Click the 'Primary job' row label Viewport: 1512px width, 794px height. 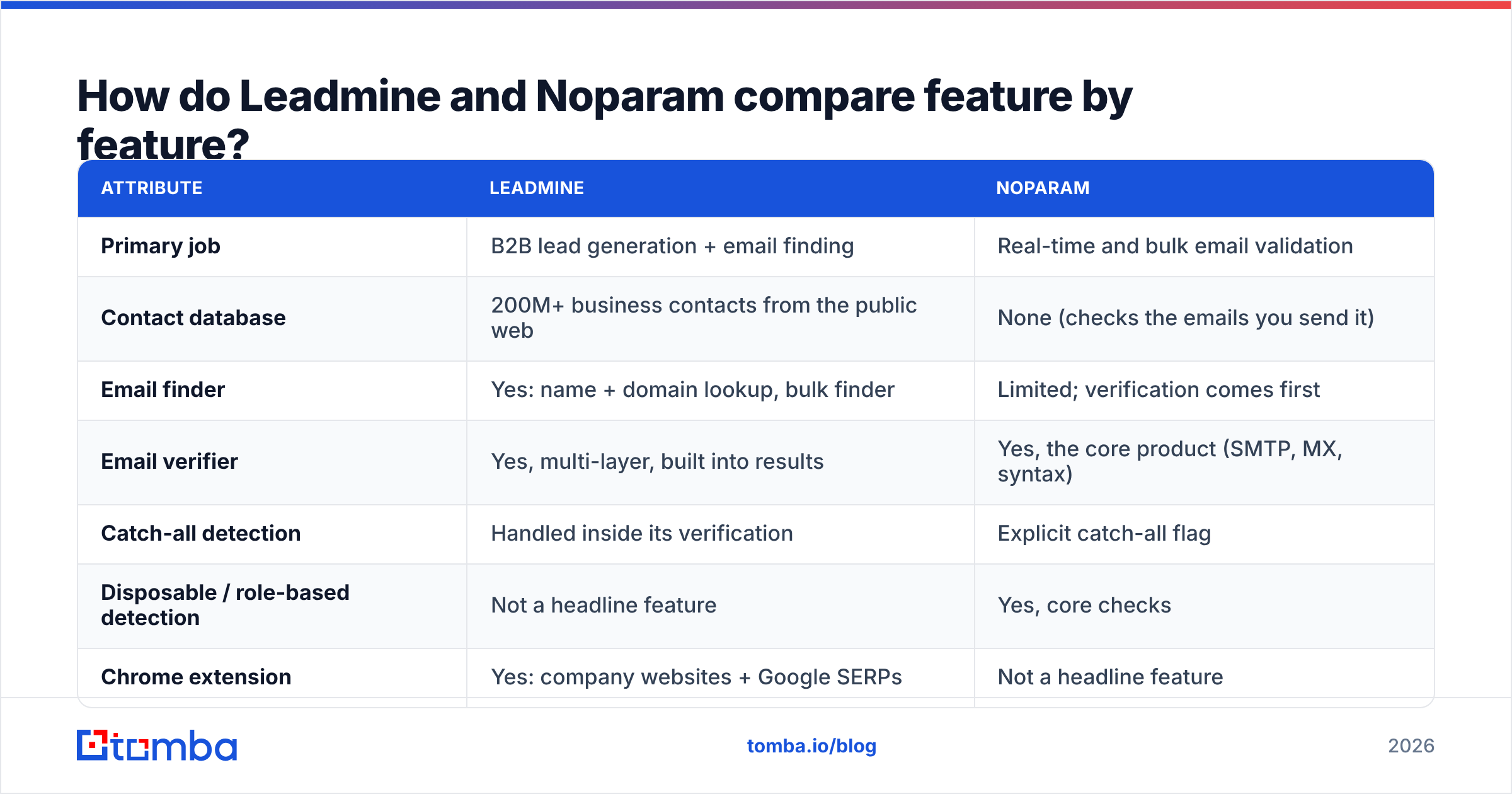161,246
